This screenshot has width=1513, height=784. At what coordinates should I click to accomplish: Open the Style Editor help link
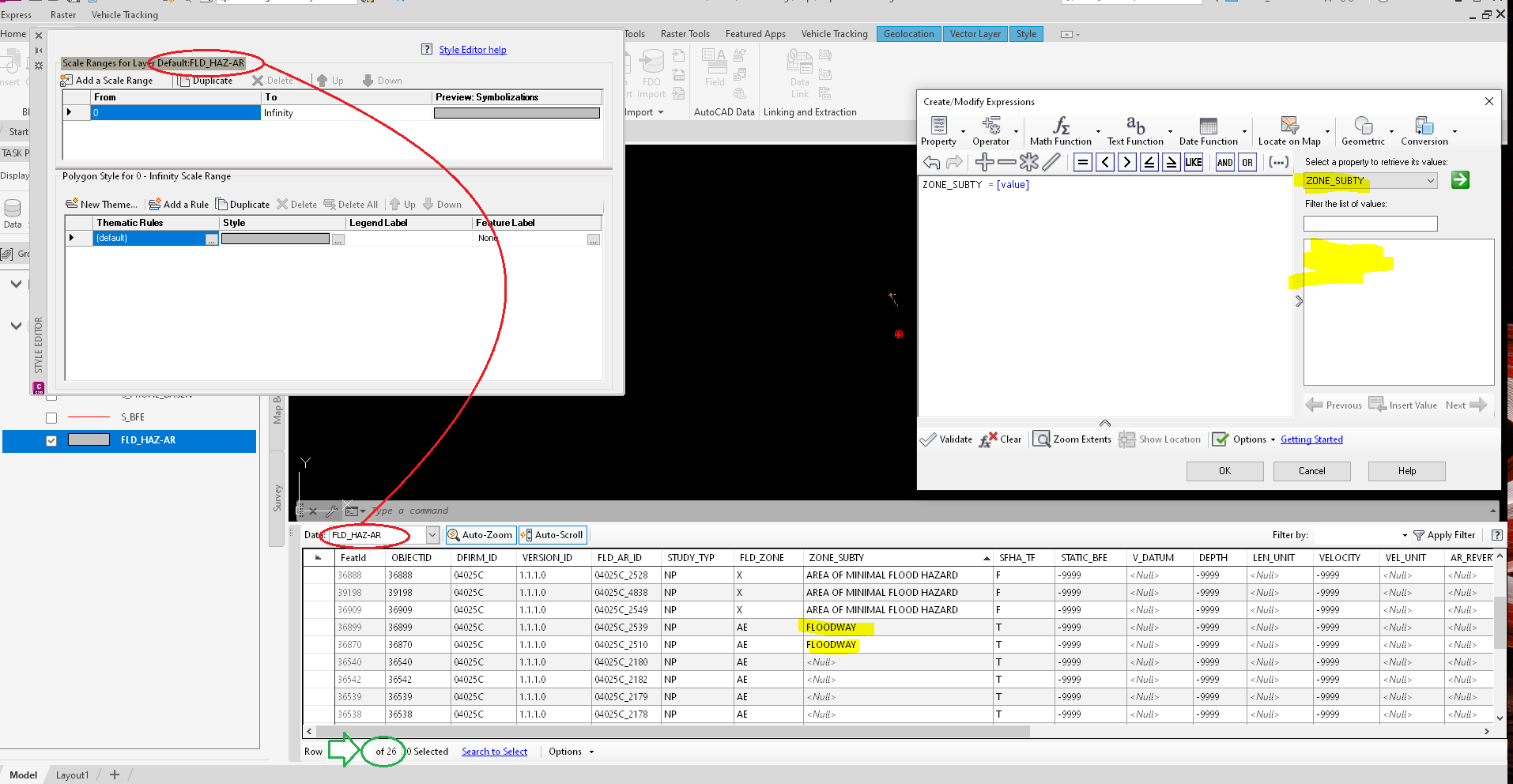(473, 50)
